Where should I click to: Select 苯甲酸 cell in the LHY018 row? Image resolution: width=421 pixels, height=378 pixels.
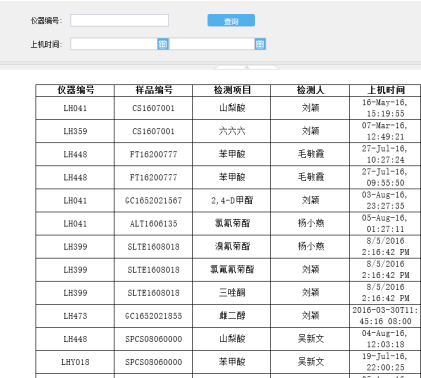[x=232, y=362]
